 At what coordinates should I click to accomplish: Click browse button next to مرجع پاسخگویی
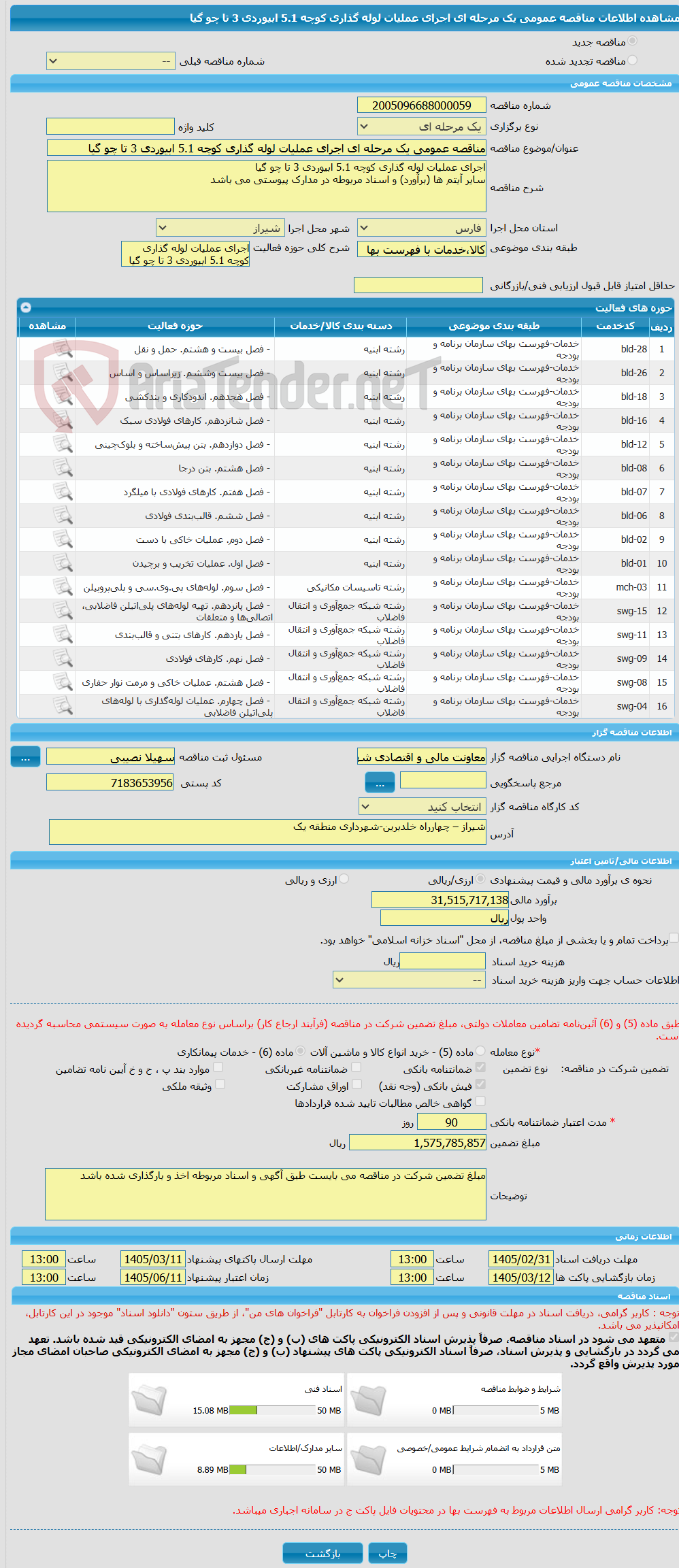click(x=380, y=783)
